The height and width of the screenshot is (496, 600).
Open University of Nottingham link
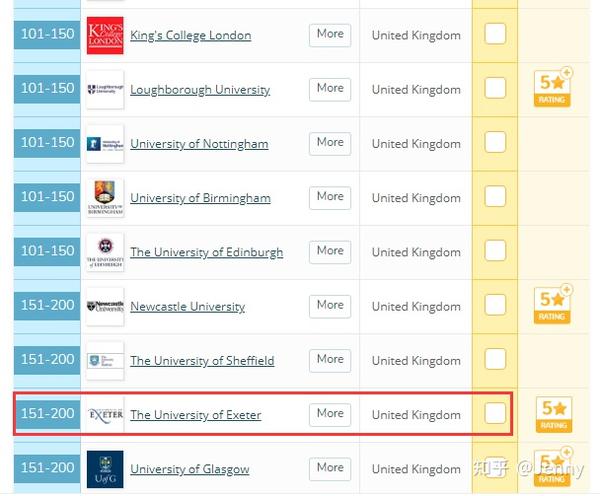199,144
